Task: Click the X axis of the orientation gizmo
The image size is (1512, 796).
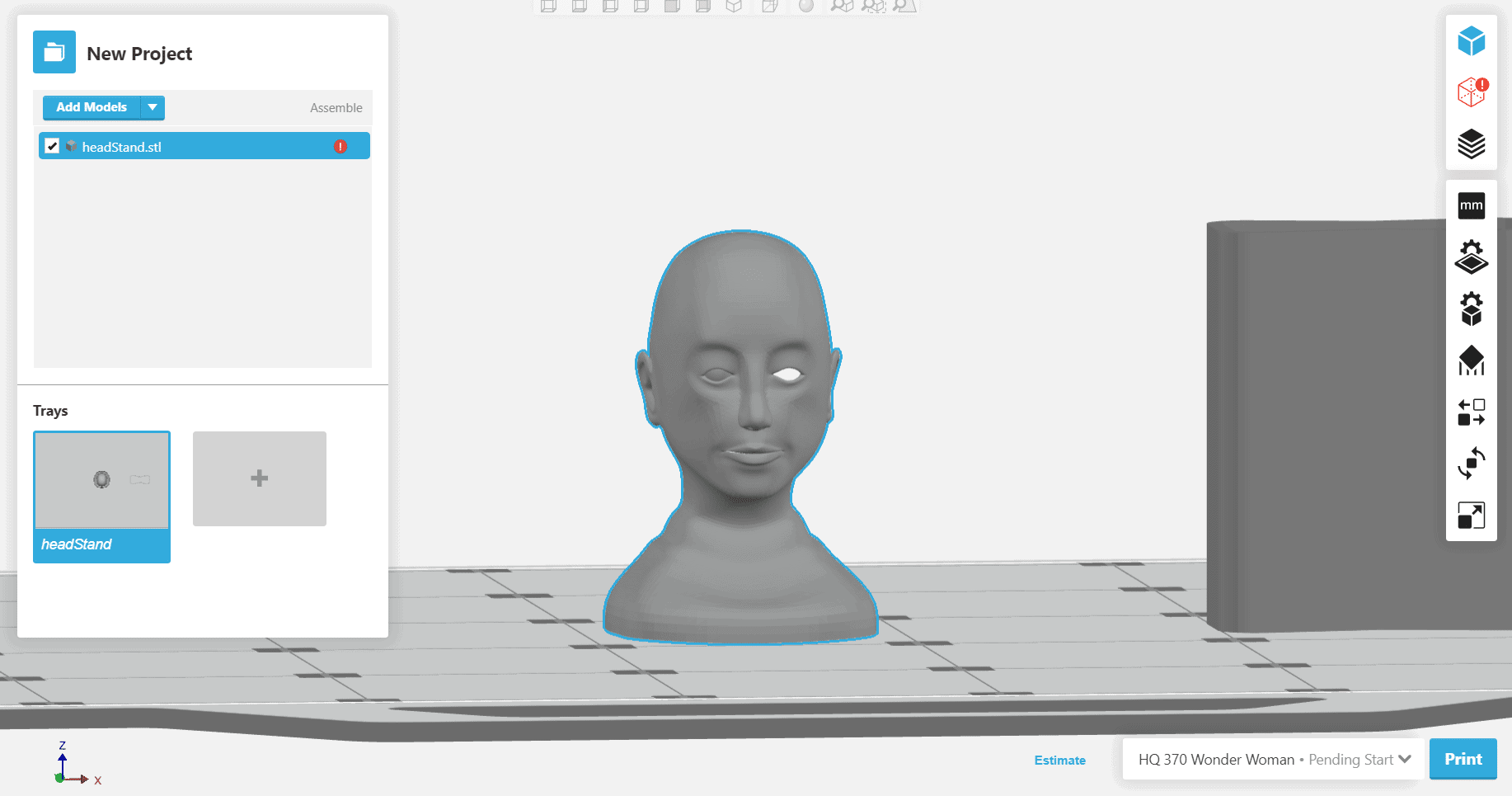Action: pos(82,779)
